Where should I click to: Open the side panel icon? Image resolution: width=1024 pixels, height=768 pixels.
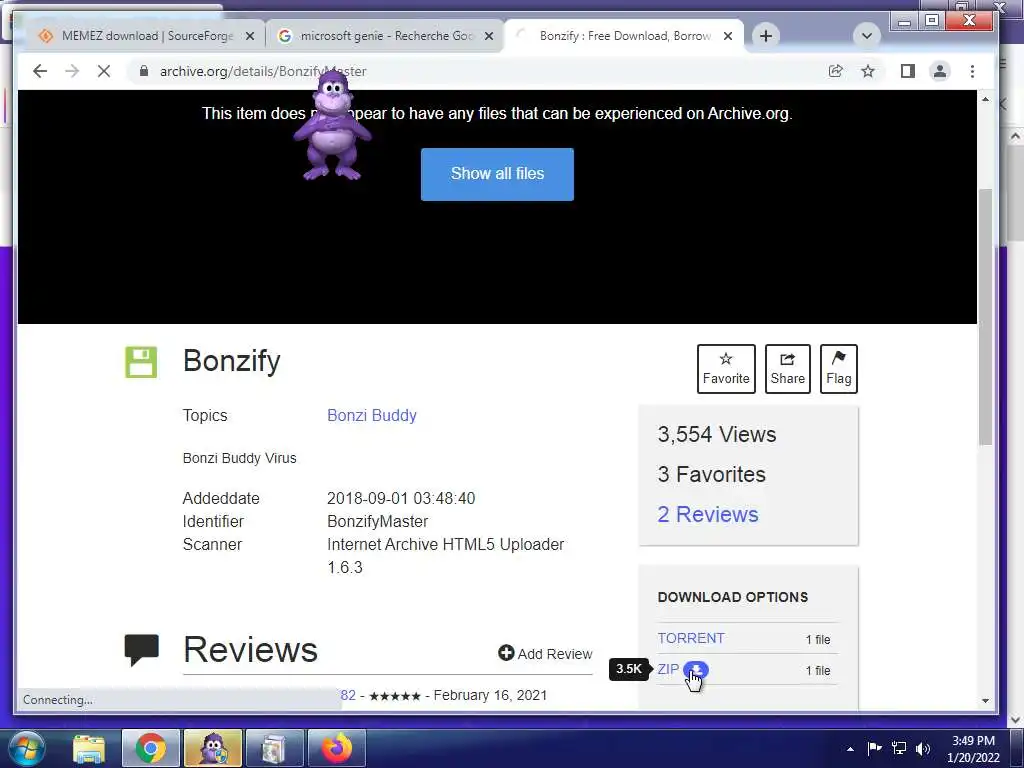(908, 71)
